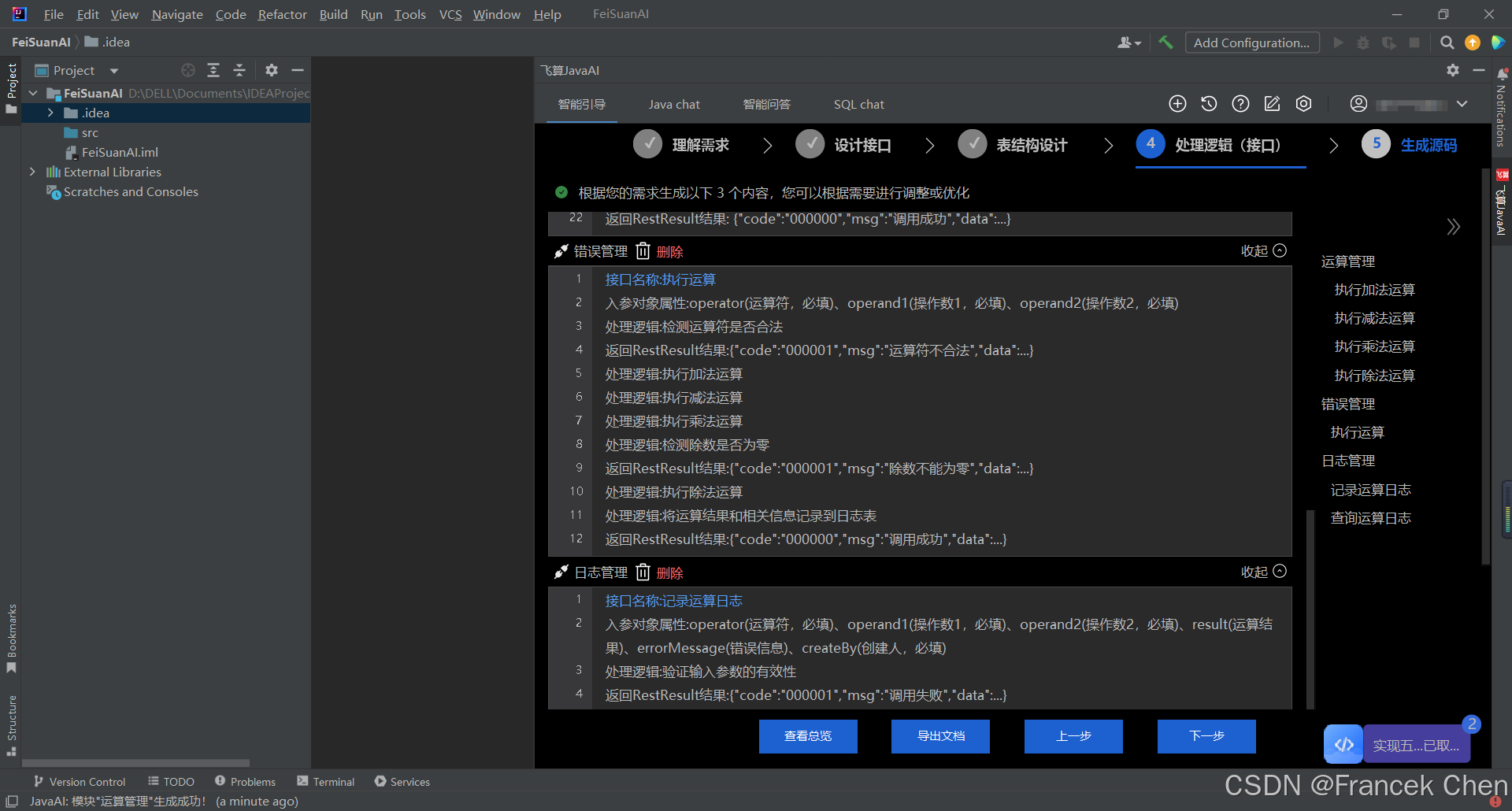Switch to the Java chat tab
Viewport: 1512px width, 811px height.
click(x=674, y=103)
